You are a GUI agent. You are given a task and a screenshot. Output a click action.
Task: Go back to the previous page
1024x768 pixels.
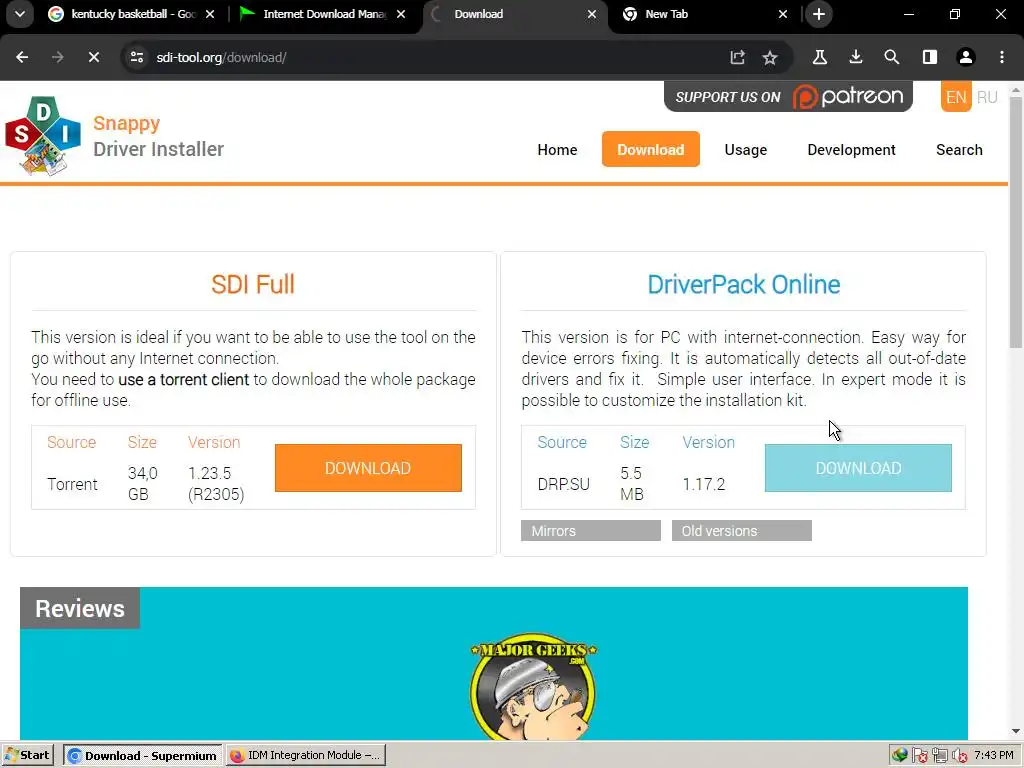[22, 57]
